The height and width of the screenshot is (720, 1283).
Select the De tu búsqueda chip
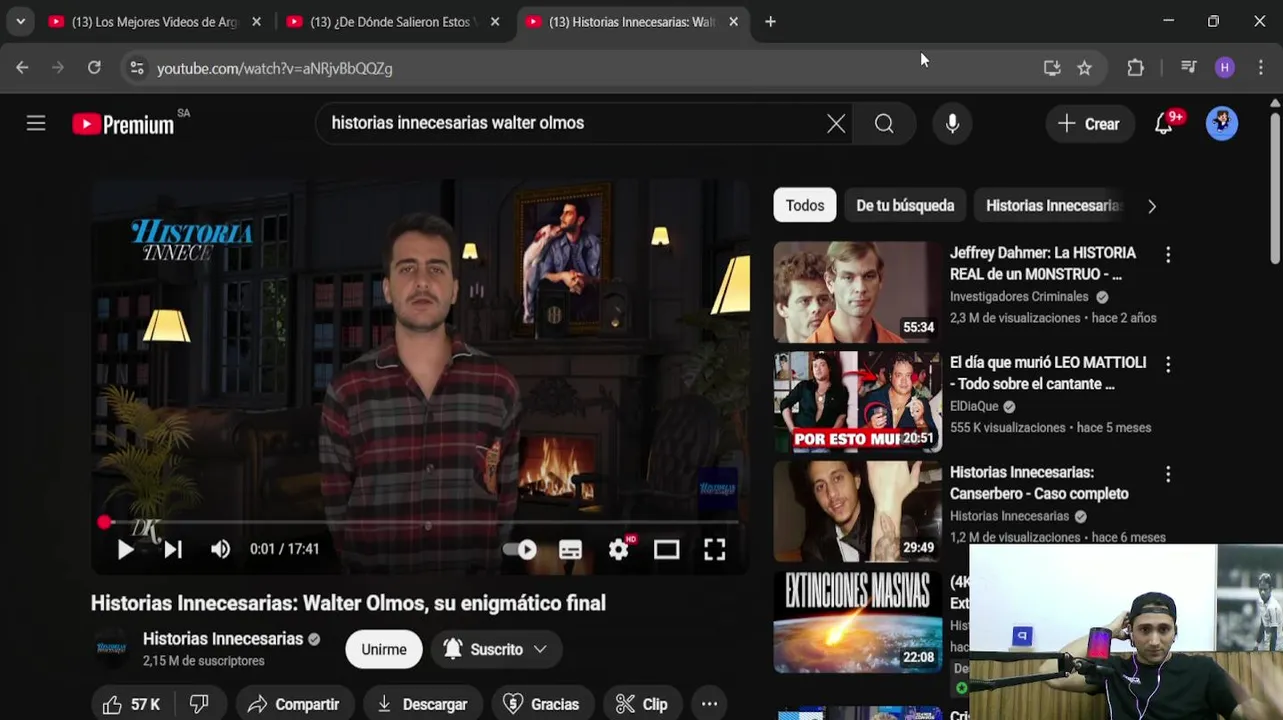click(x=905, y=205)
